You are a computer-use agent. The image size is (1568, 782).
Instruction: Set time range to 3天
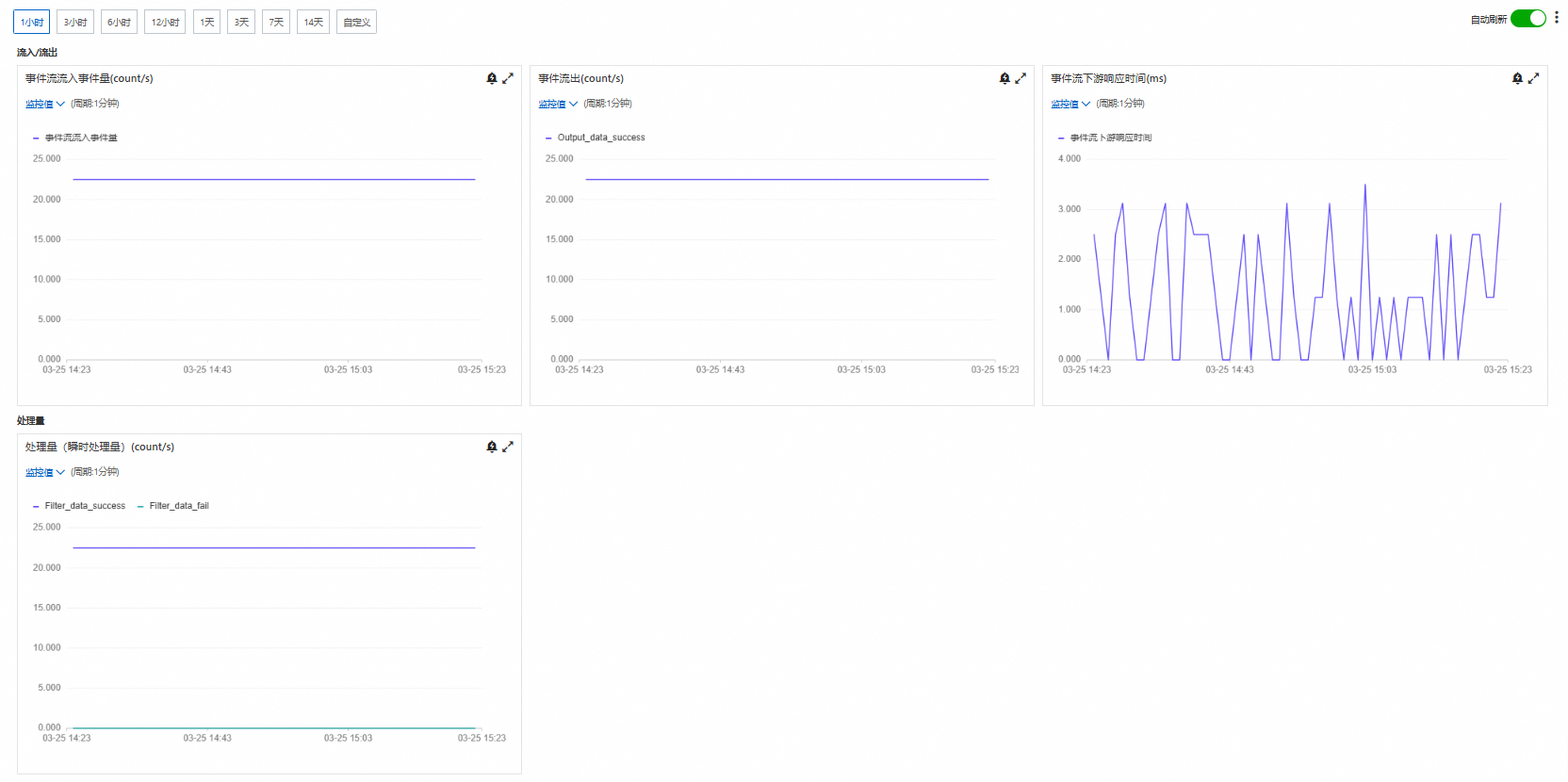pyautogui.click(x=241, y=22)
